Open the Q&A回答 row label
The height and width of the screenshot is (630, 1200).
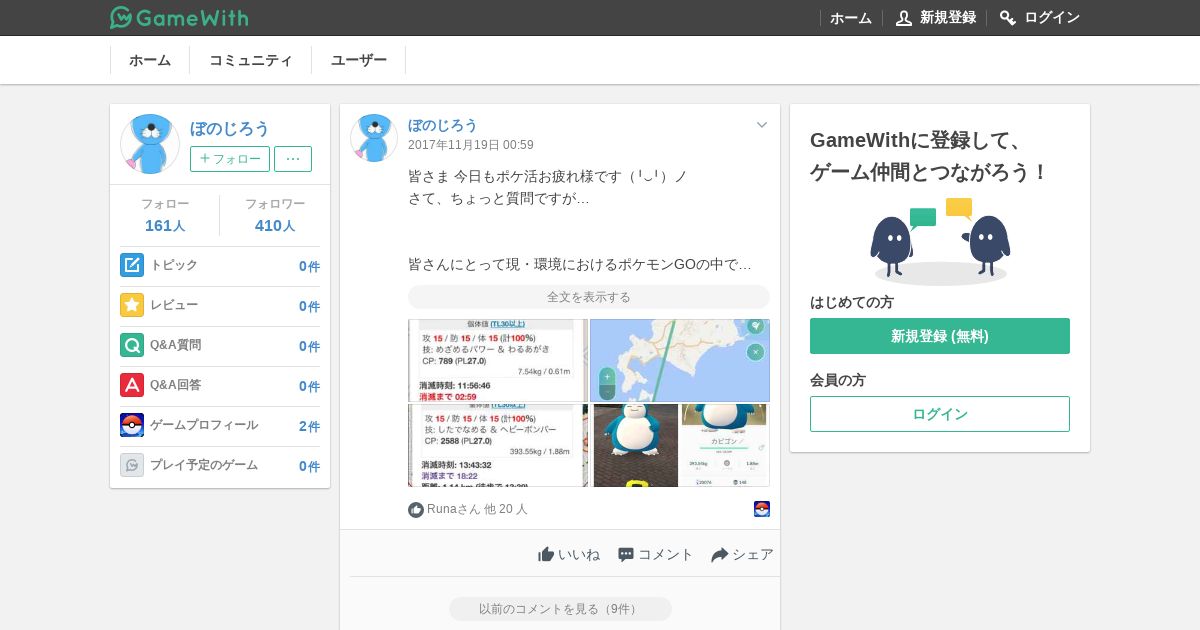176,385
